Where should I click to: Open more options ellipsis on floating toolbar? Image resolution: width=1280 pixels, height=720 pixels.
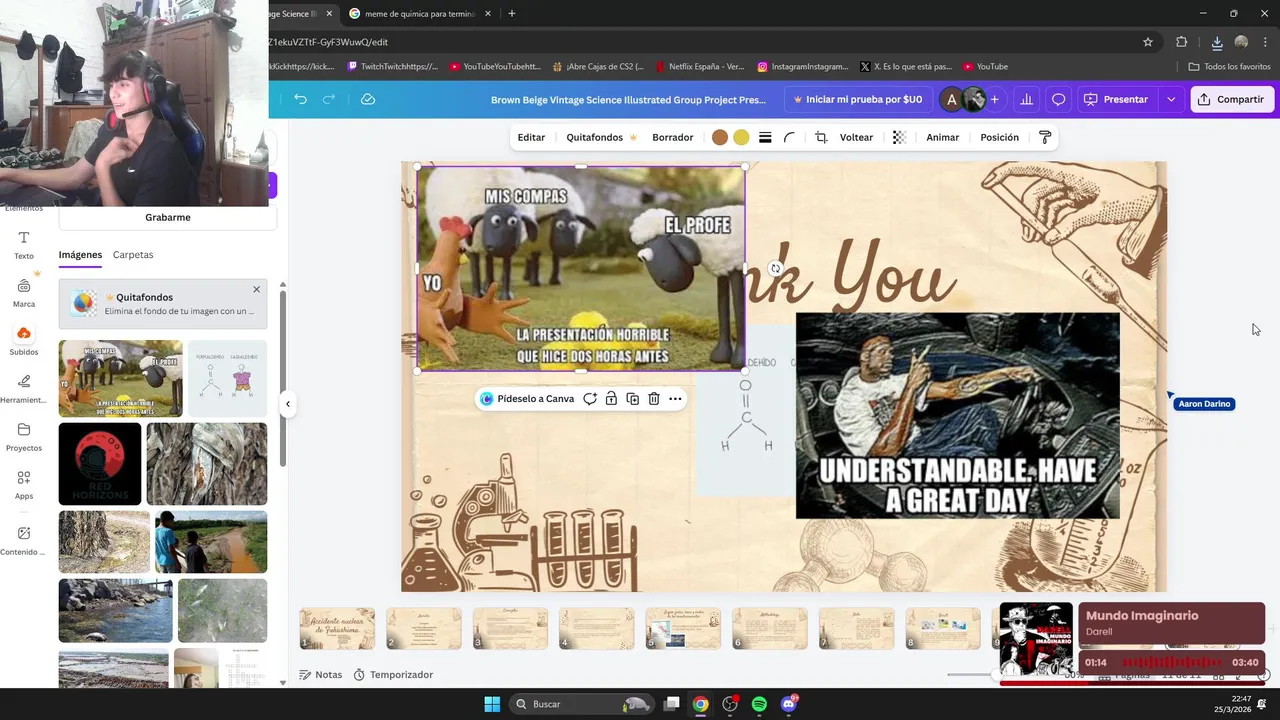(675, 399)
